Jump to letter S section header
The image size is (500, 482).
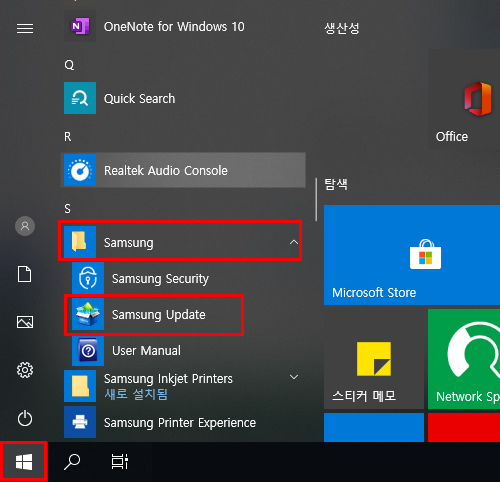[67, 209]
